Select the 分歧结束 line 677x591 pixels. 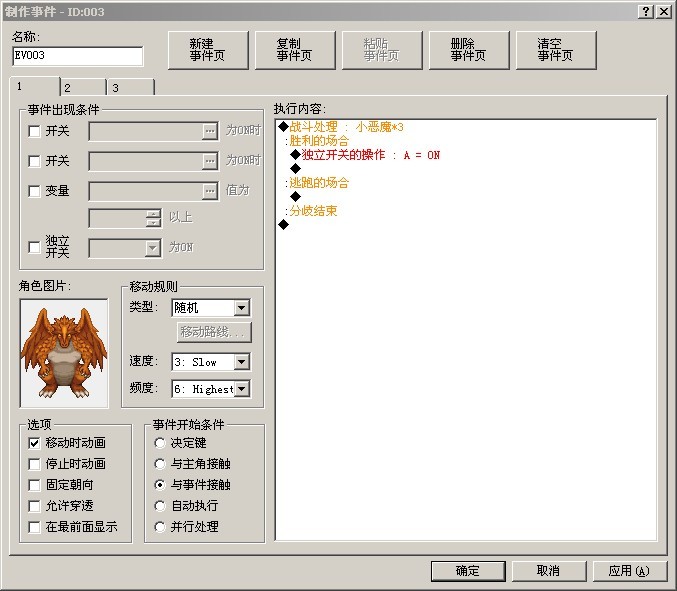pyautogui.click(x=311, y=211)
